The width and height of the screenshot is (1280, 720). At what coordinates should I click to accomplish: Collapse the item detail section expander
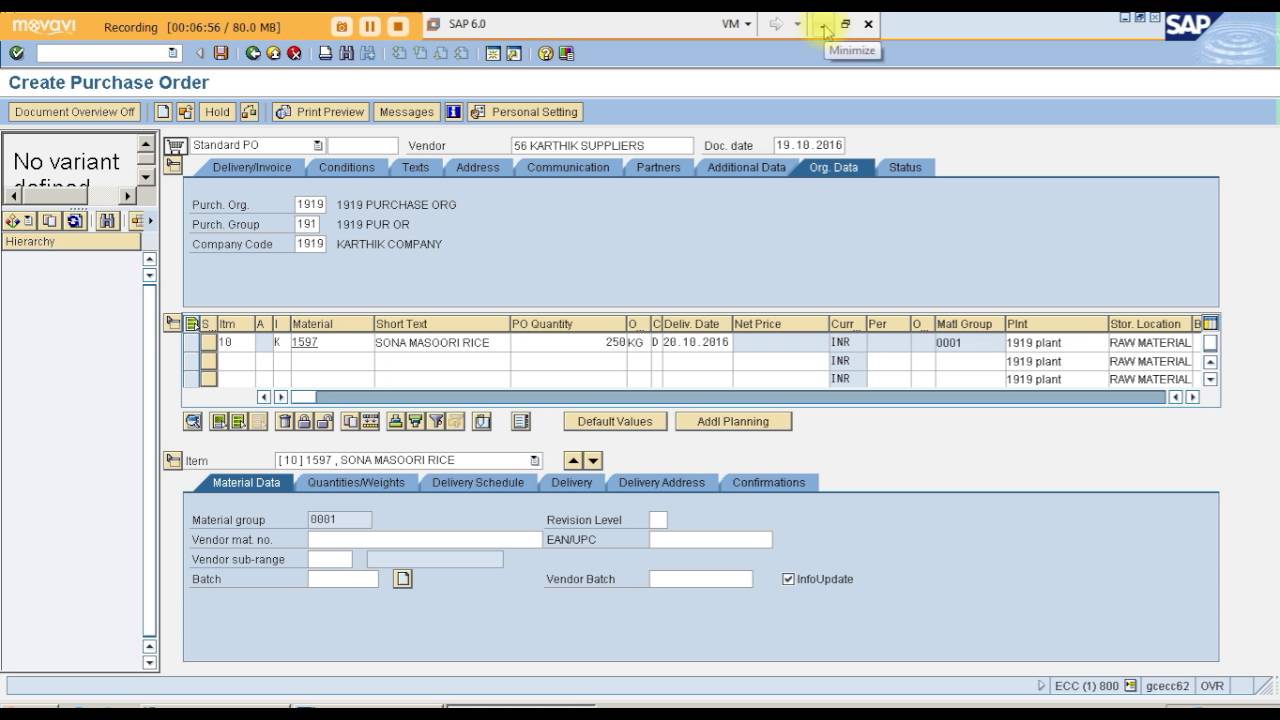173,460
